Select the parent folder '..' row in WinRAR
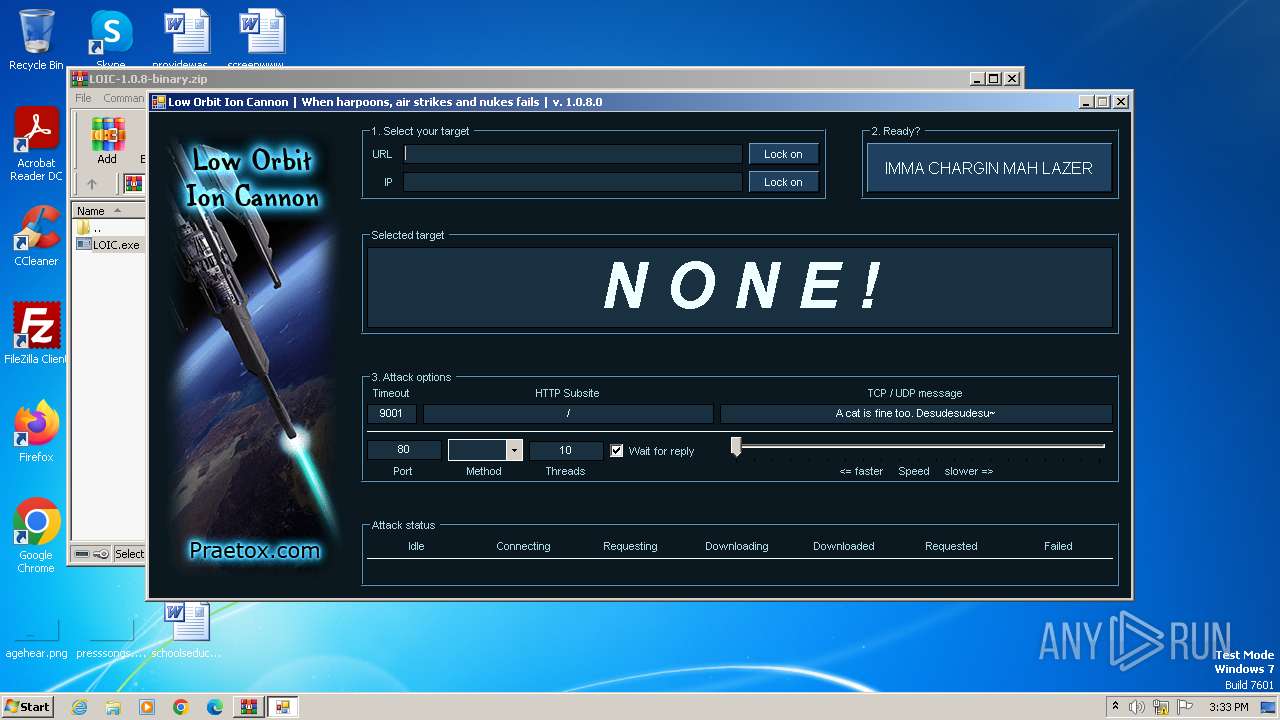The width and height of the screenshot is (1280, 720). coord(96,228)
